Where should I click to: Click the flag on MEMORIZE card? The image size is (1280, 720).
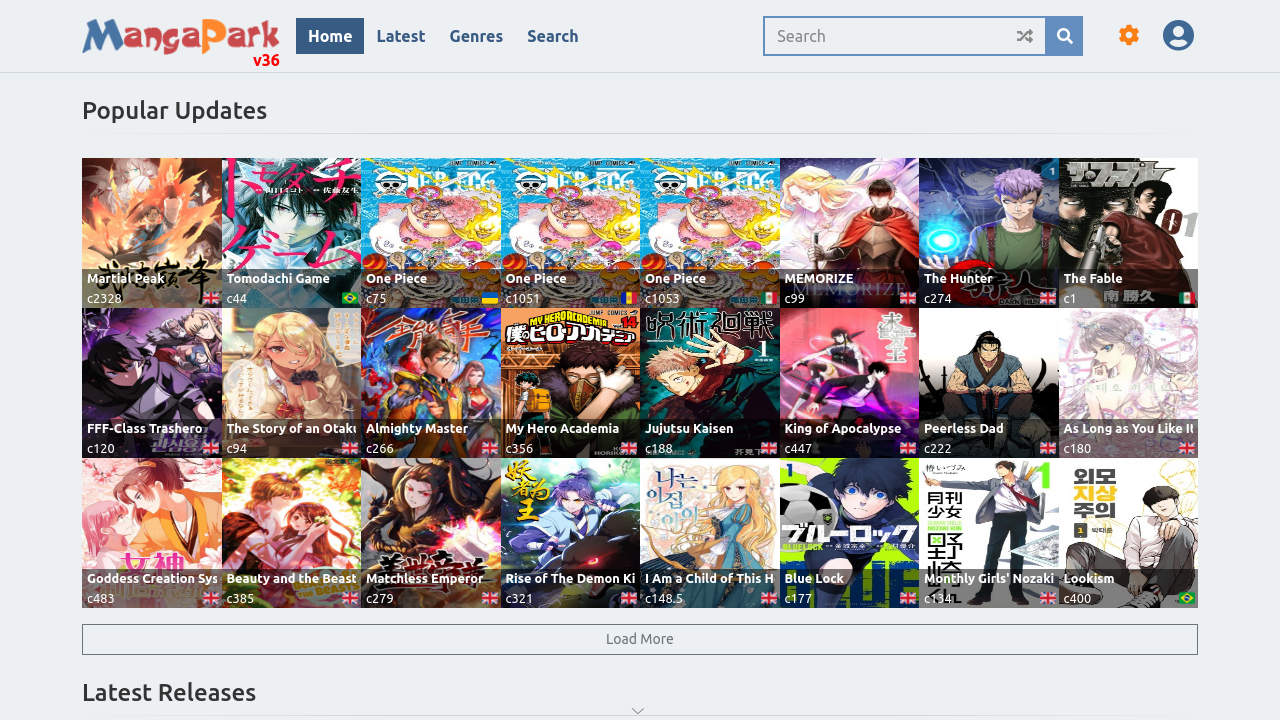pyautogui.click(x=908, y=298)
